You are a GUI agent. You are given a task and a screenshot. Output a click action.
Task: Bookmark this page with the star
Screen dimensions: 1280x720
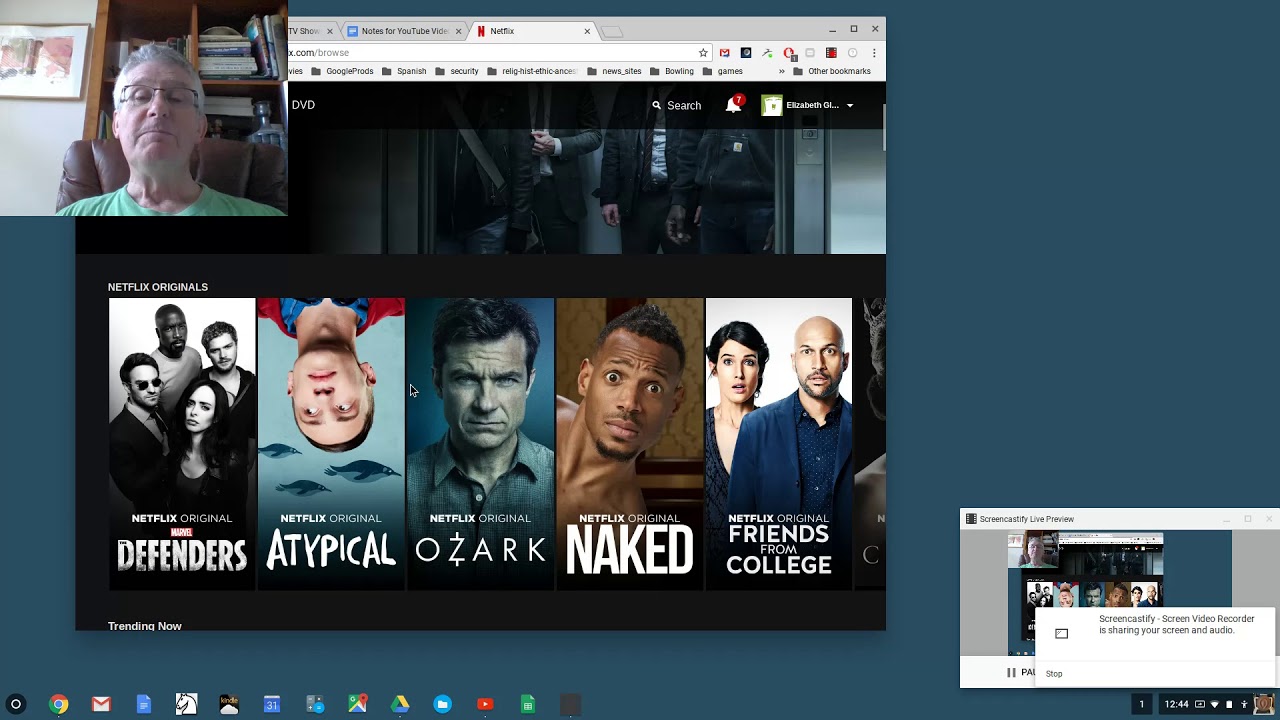click(x=703, y=53)
